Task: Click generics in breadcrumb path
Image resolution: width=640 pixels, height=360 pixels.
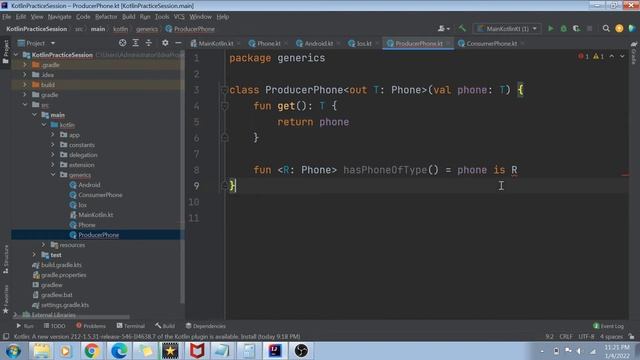Action: [147, 29]
